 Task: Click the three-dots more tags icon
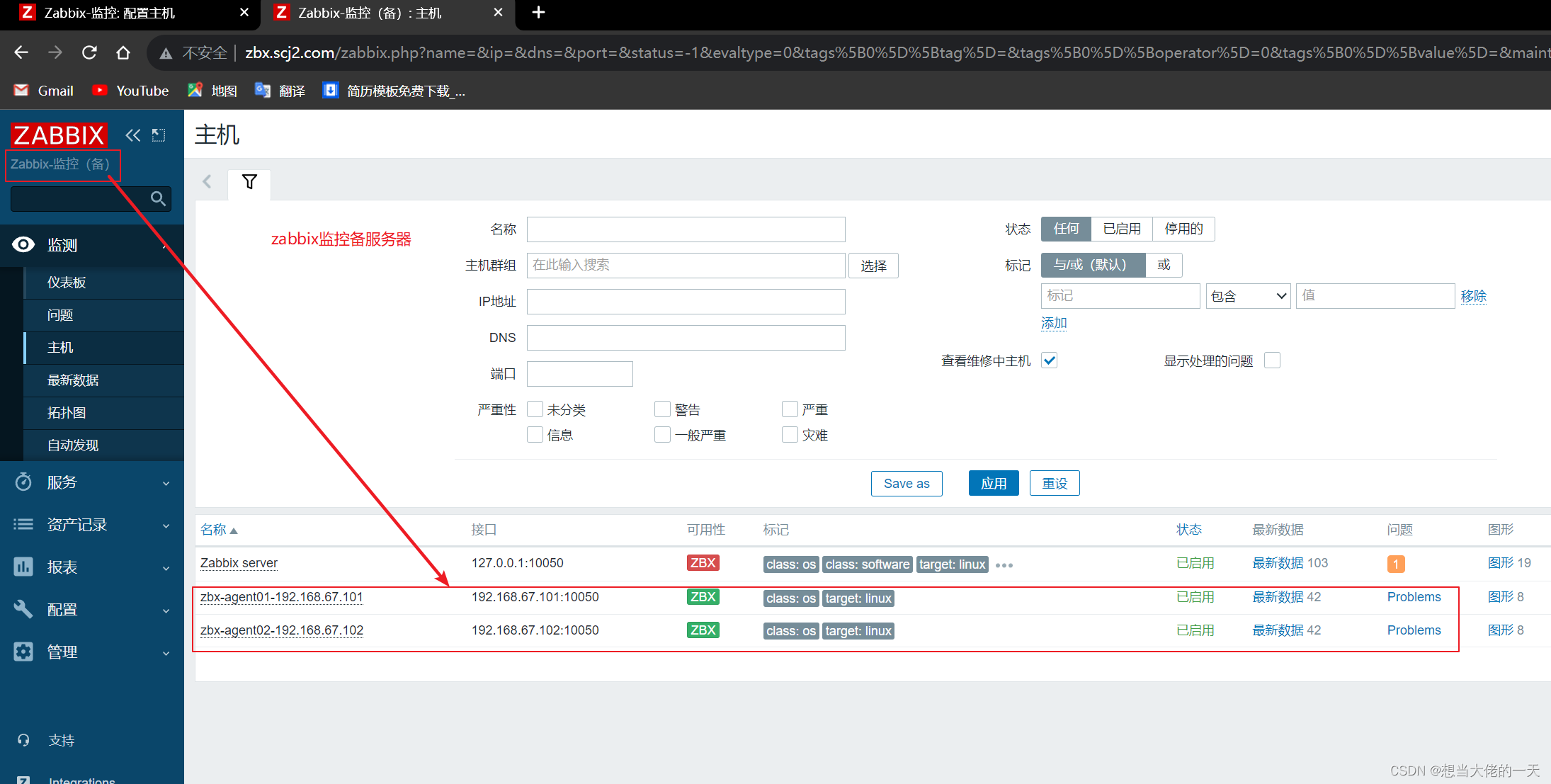coord(1004,565)
